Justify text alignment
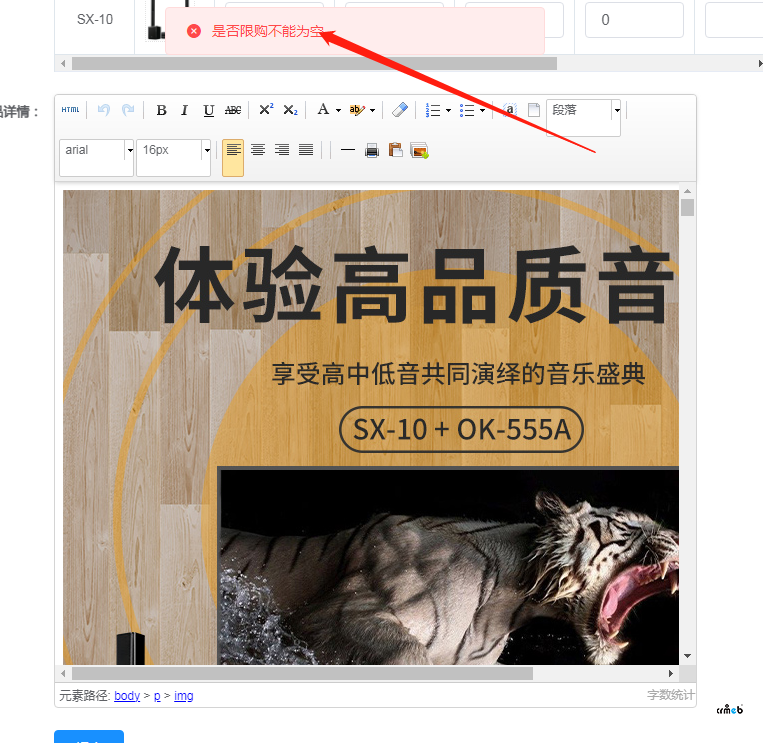 click(x=306, y=150)
